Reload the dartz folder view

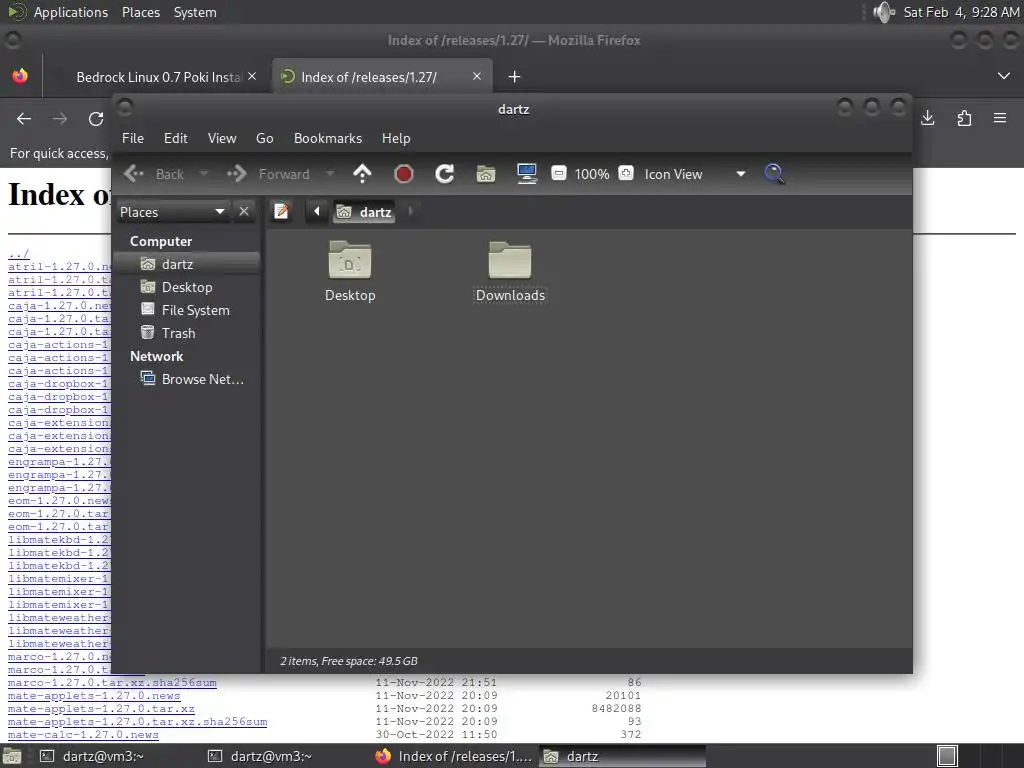tap(445, 174)
